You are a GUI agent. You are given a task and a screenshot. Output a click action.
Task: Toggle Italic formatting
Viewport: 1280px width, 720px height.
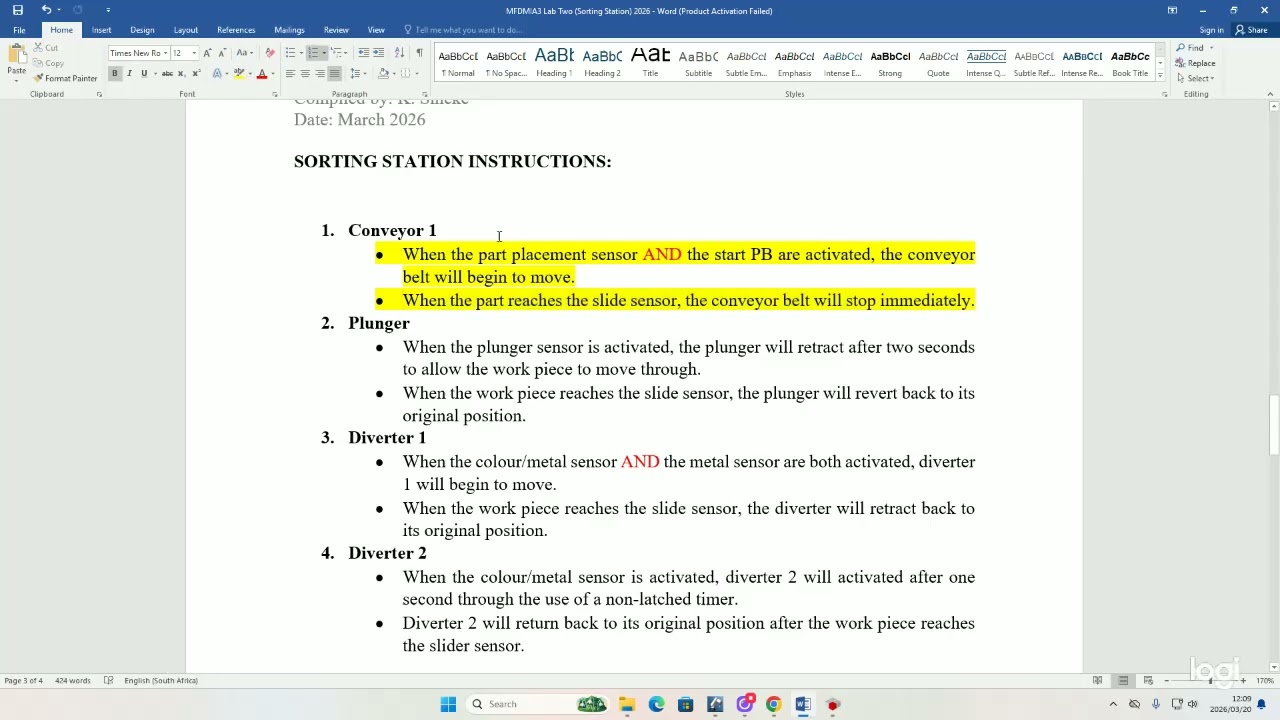tap(129, 74)
